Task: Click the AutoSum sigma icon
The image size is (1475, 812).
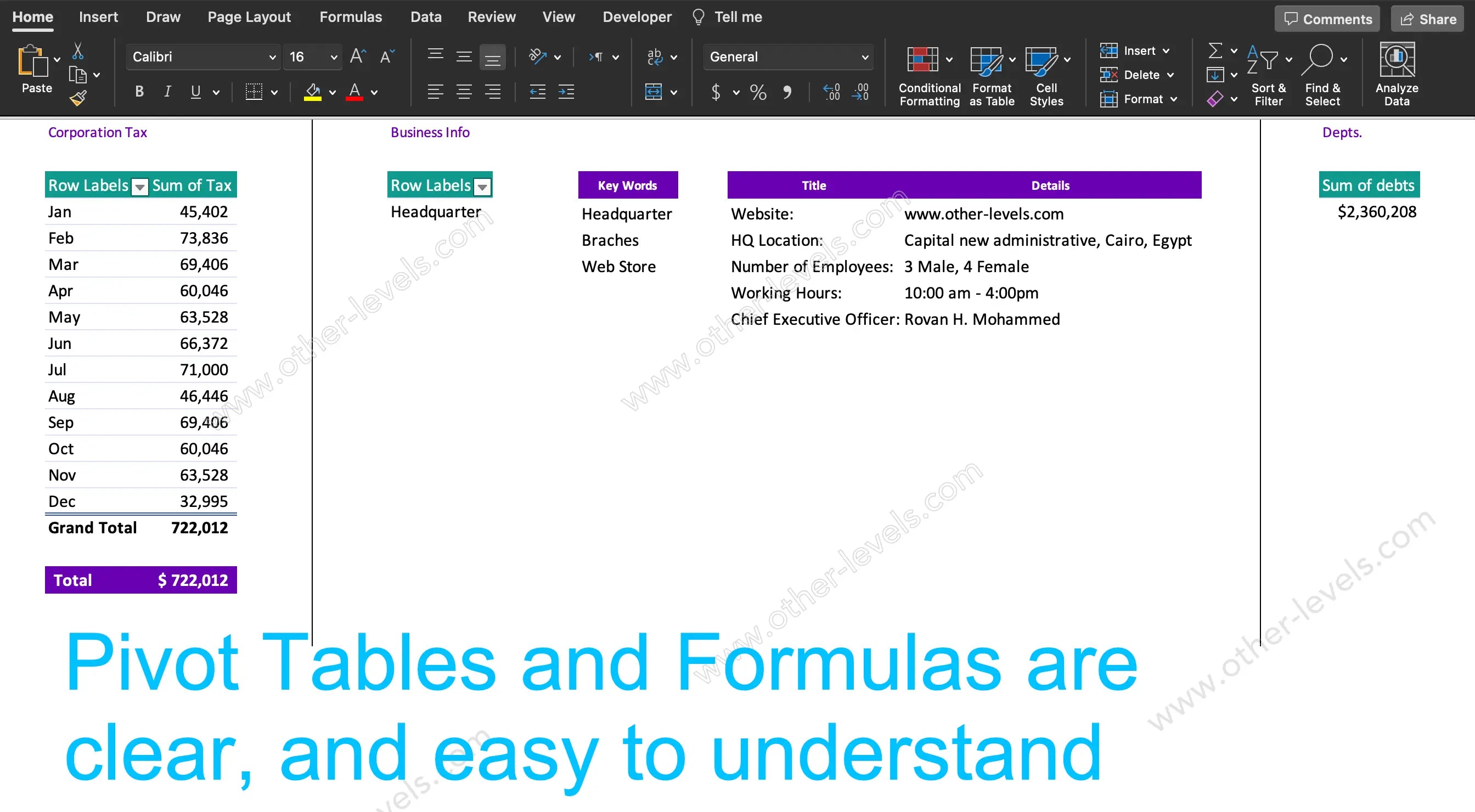Action: point(1214,51)
